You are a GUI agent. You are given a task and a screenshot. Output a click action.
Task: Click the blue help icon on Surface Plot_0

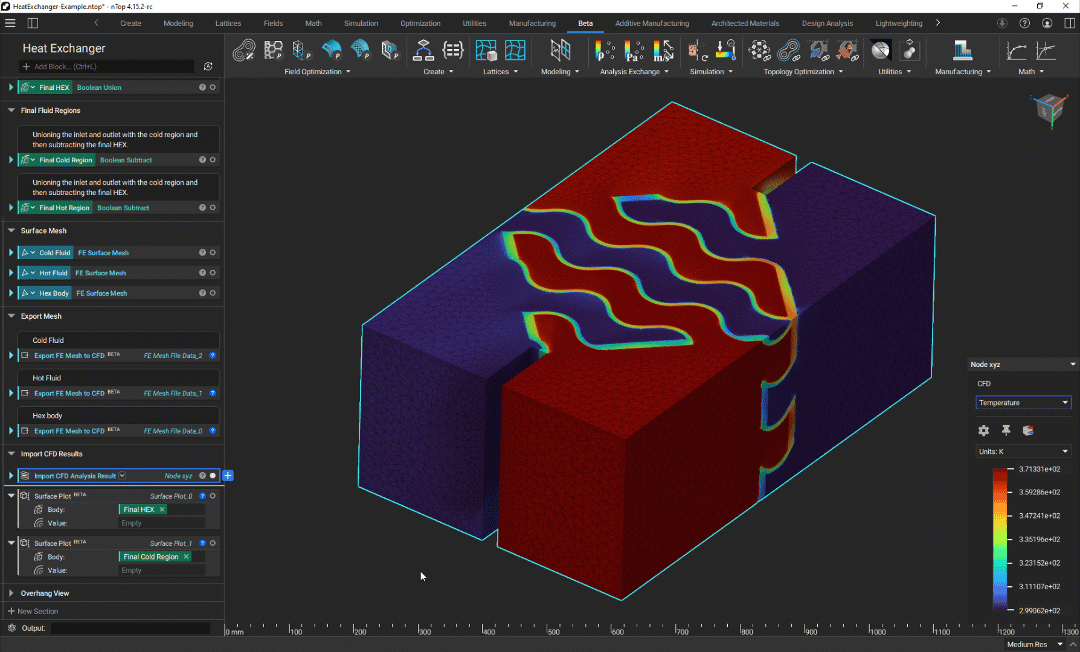pos(202,496)
